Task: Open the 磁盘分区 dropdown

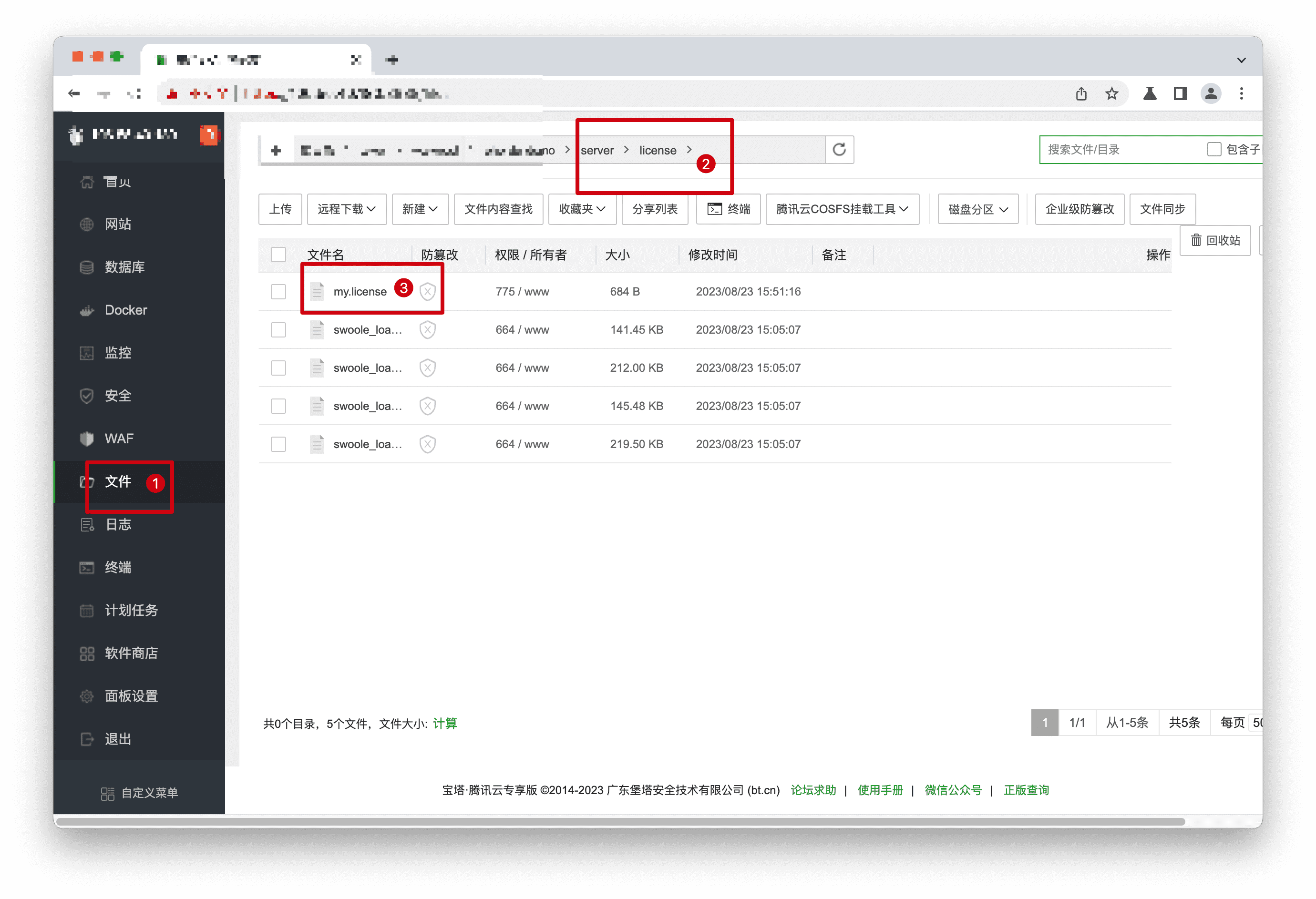Action: click(x=978, y=209)
